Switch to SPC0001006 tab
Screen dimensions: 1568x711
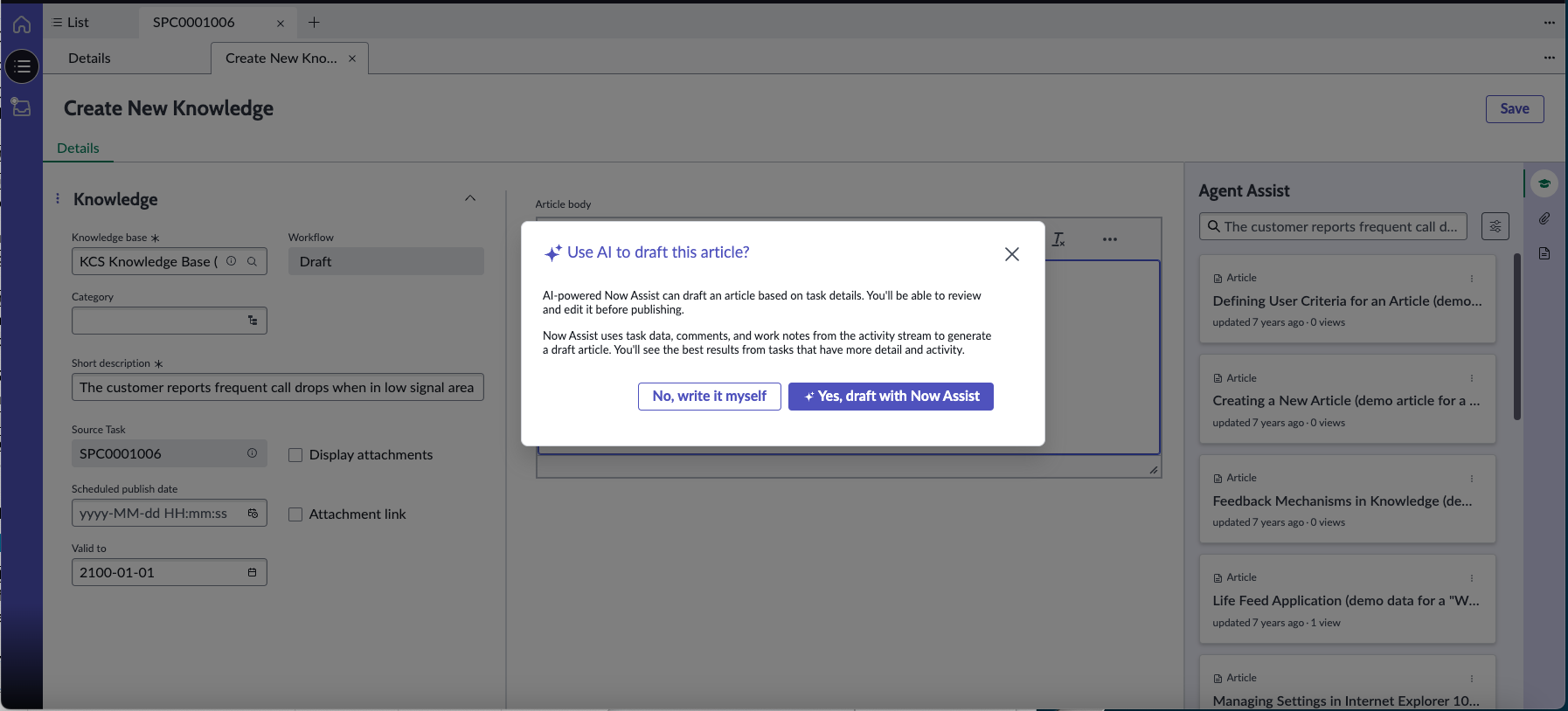click(194, 23)
